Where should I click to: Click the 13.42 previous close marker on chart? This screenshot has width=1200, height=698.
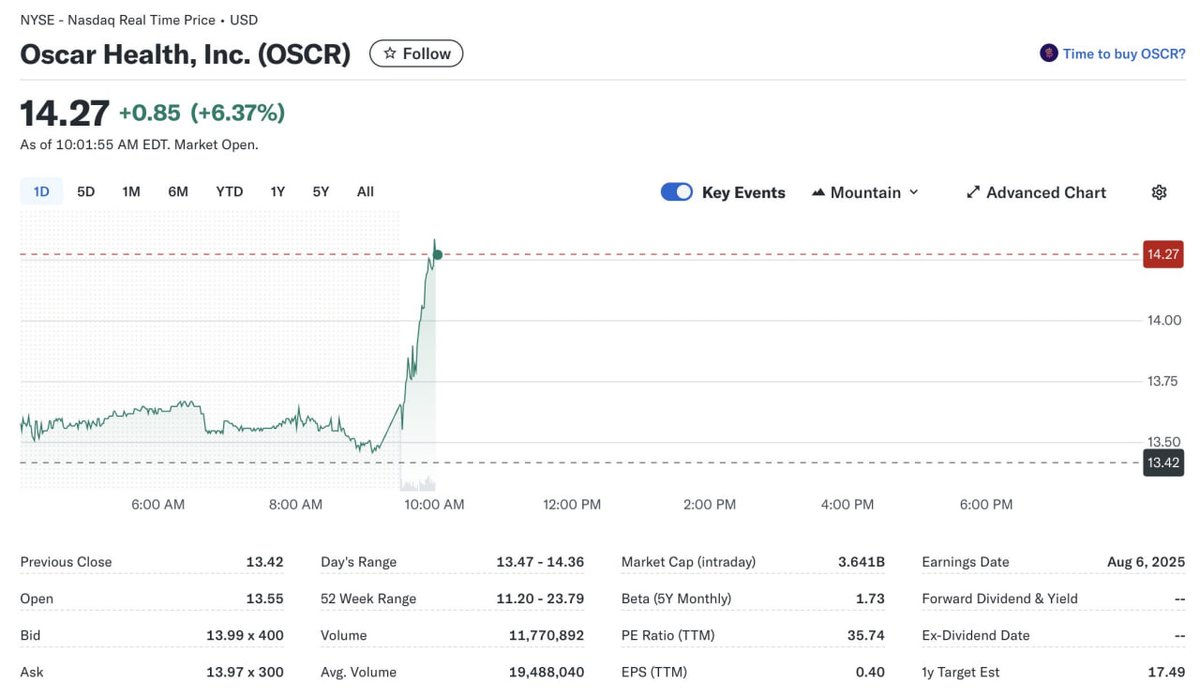click(1164, 462)
